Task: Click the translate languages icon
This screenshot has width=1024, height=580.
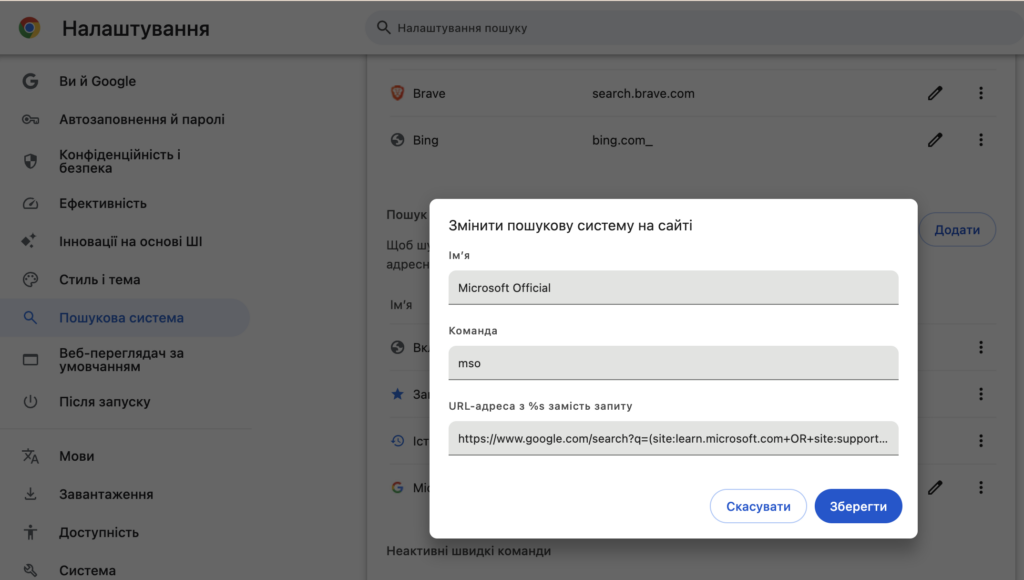Action: pyautogui.click(x=30, y=456)
